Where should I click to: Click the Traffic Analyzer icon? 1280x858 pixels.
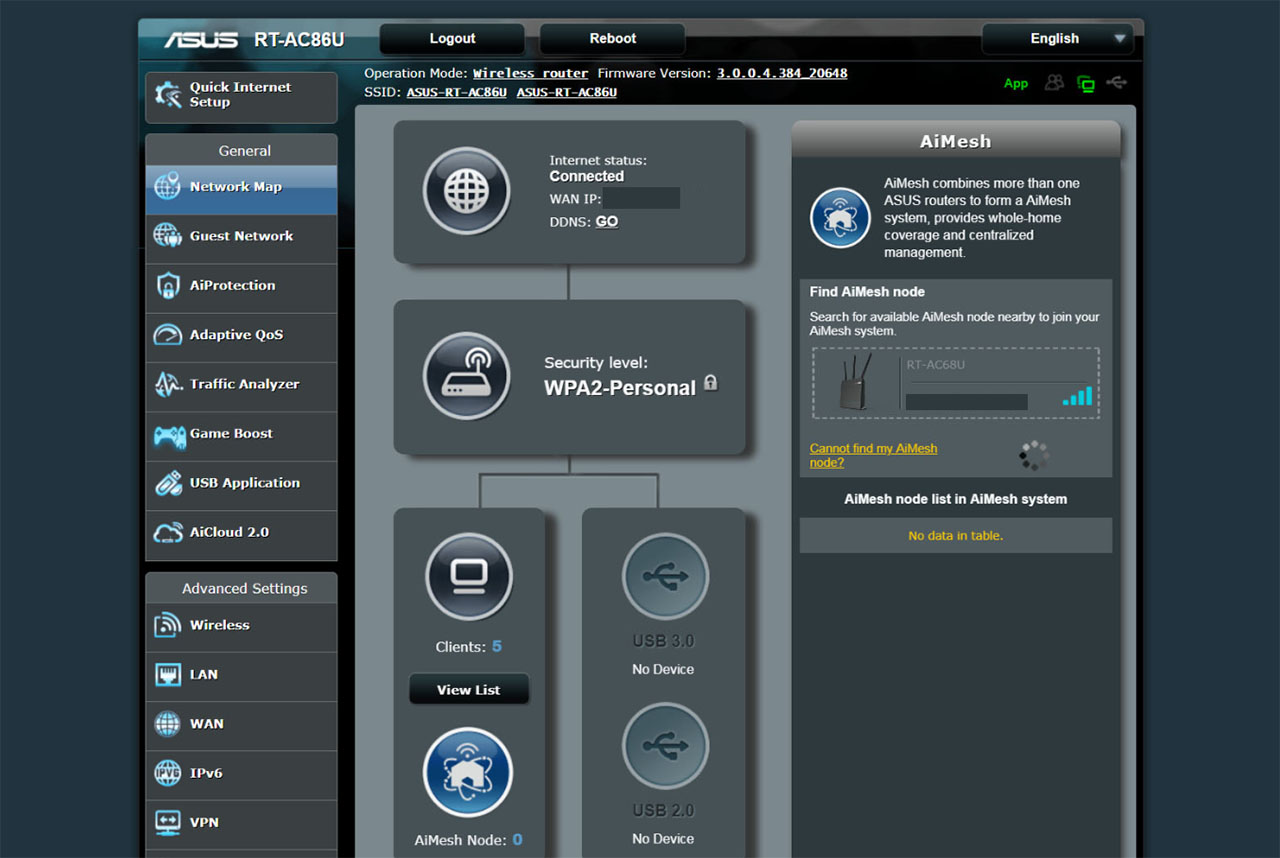coord(168,384)
